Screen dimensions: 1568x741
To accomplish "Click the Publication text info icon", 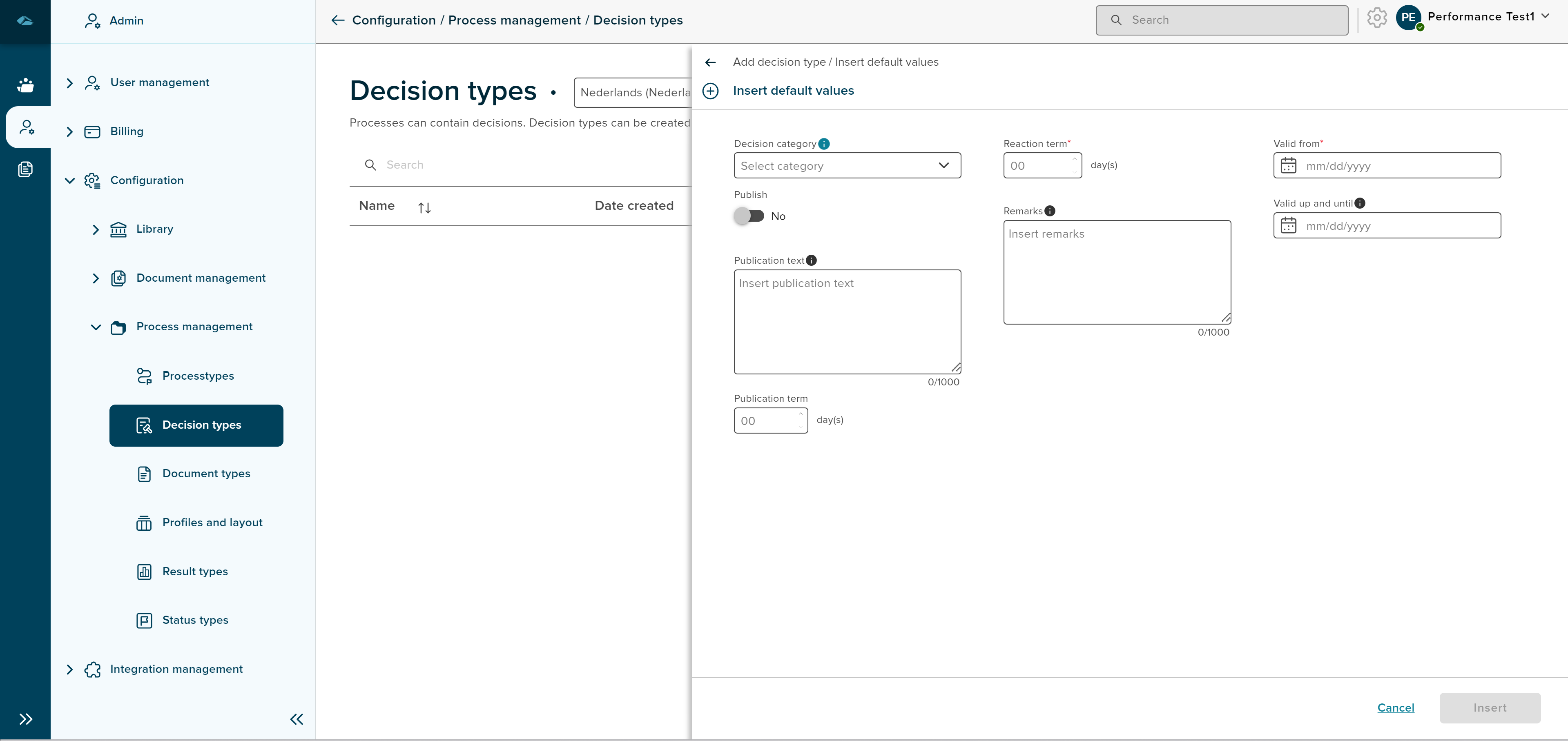I will (812, 260).
